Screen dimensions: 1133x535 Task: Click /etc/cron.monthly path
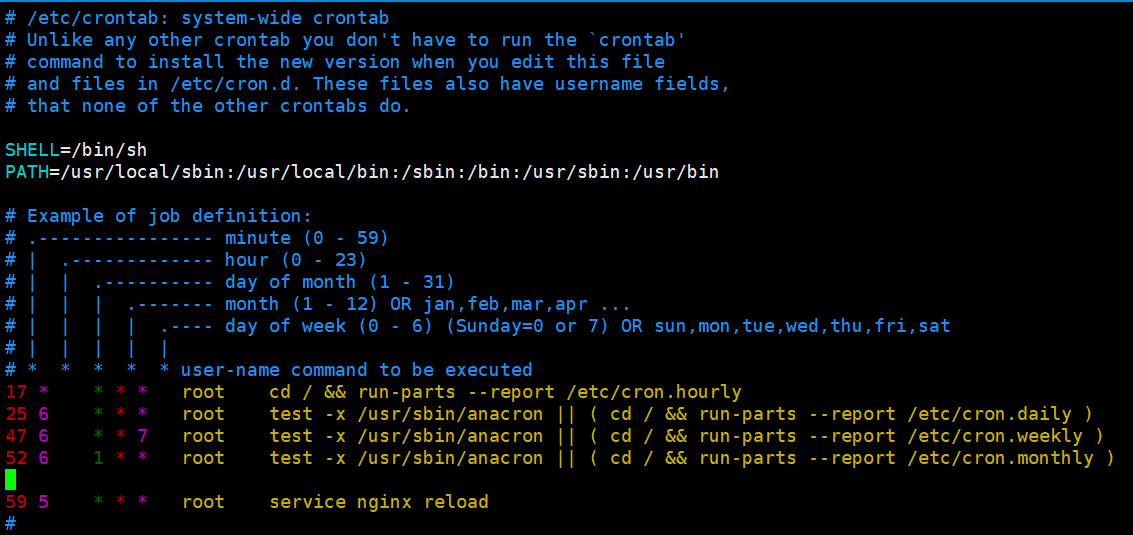pos(1000,458)
